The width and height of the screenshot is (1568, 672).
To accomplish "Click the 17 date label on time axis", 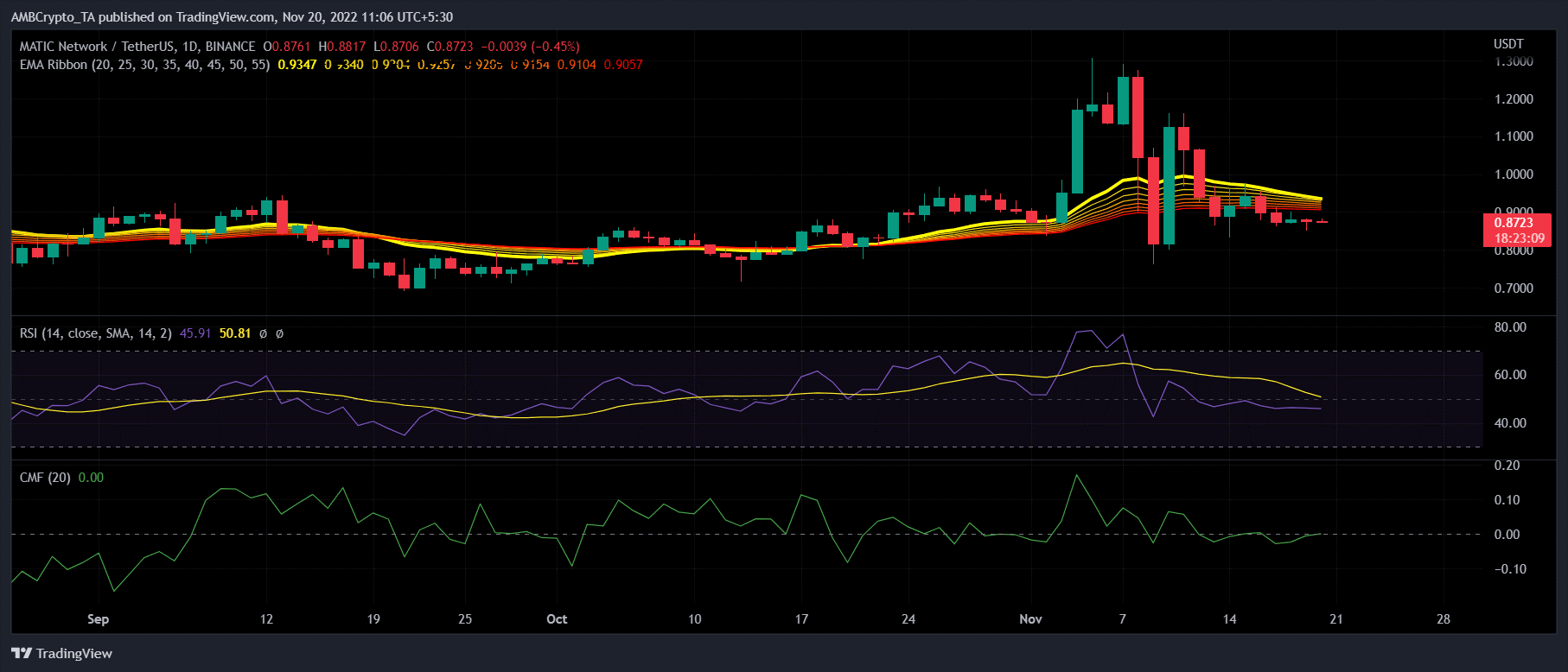I will (x=801, y=619).
